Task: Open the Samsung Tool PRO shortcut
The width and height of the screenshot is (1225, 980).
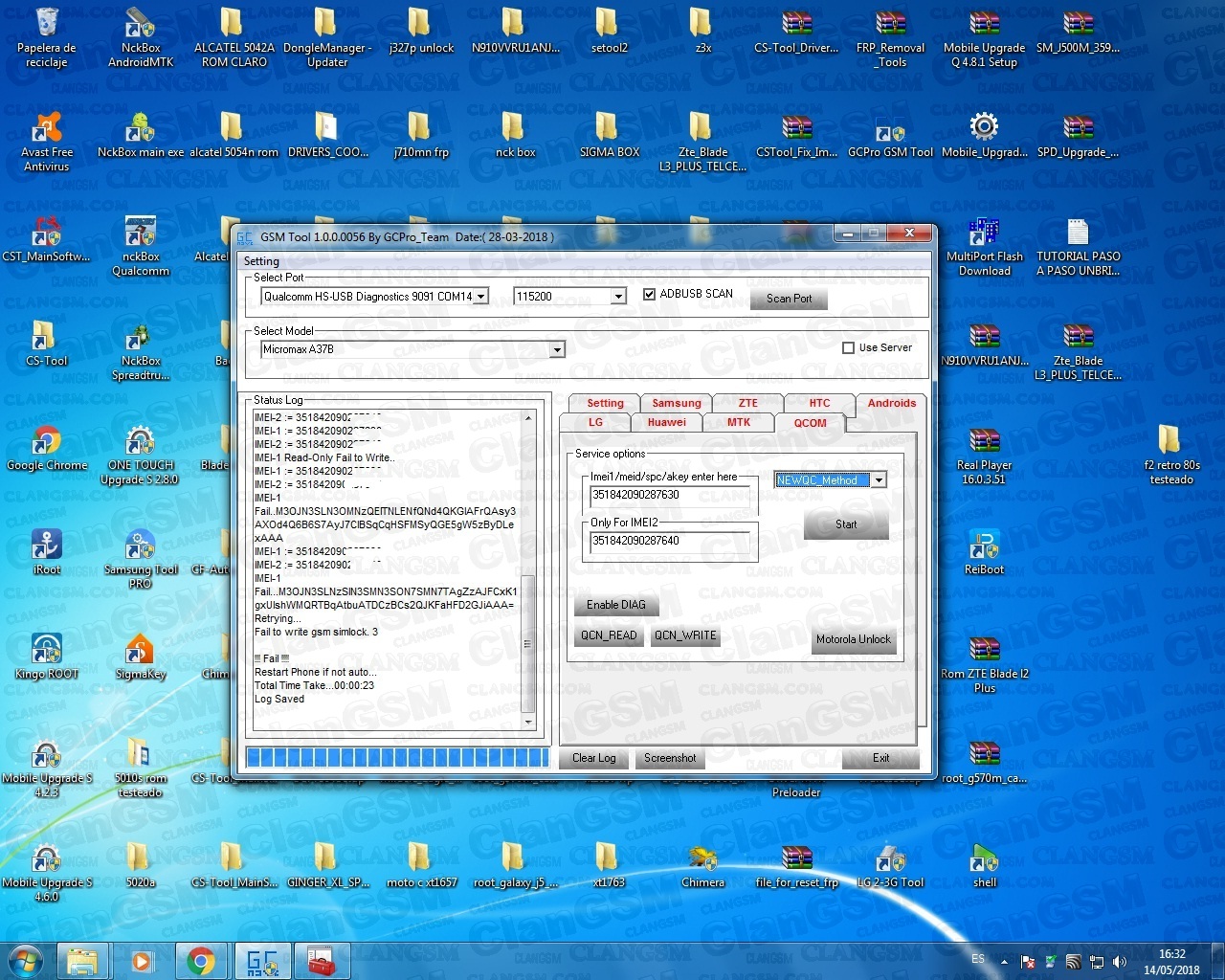Action: (x=141, y=560)
